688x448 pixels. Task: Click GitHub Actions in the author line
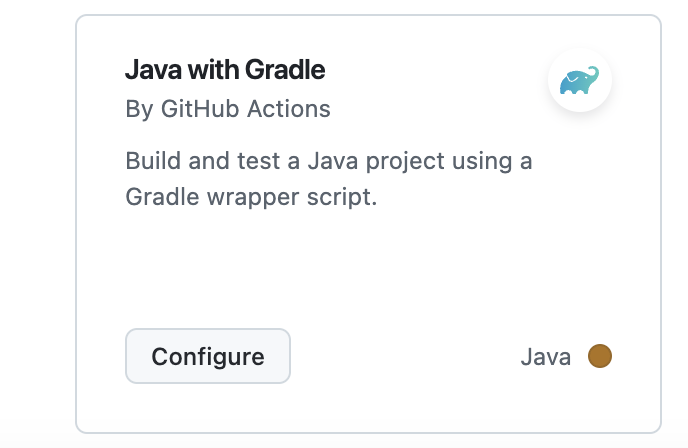pos(245,108)
